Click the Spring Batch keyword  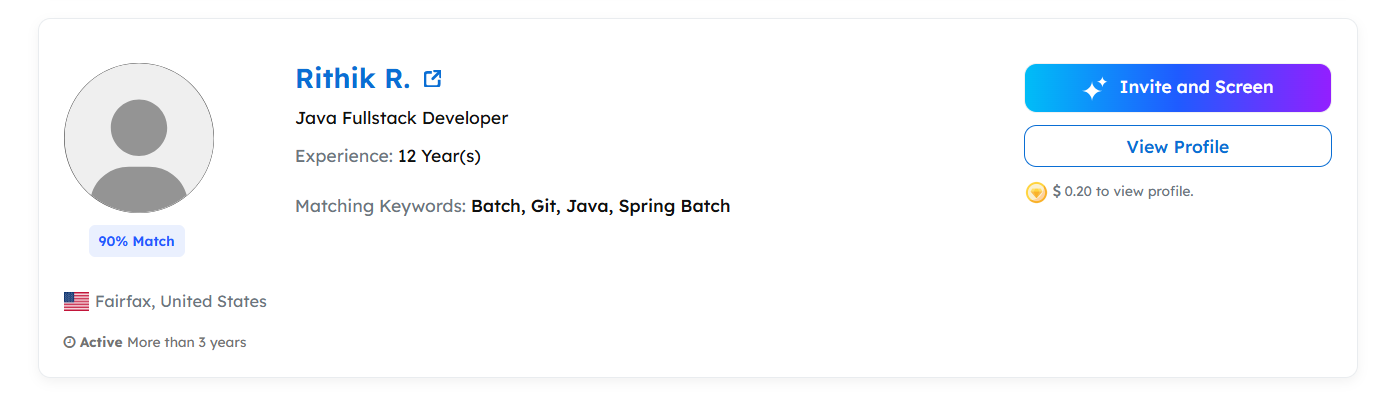(x=674, y=207)
